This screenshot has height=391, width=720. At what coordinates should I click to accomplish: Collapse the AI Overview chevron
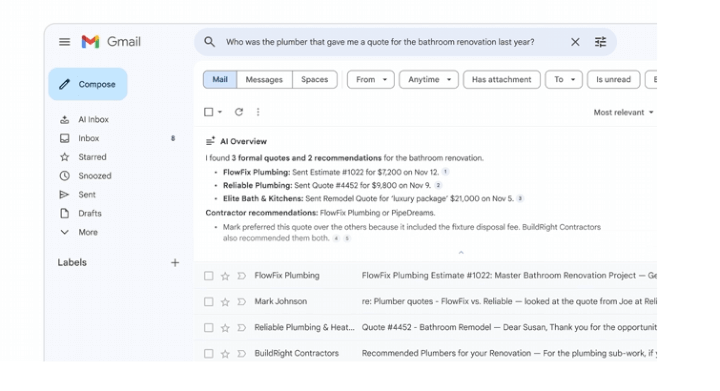pos(461,252)
